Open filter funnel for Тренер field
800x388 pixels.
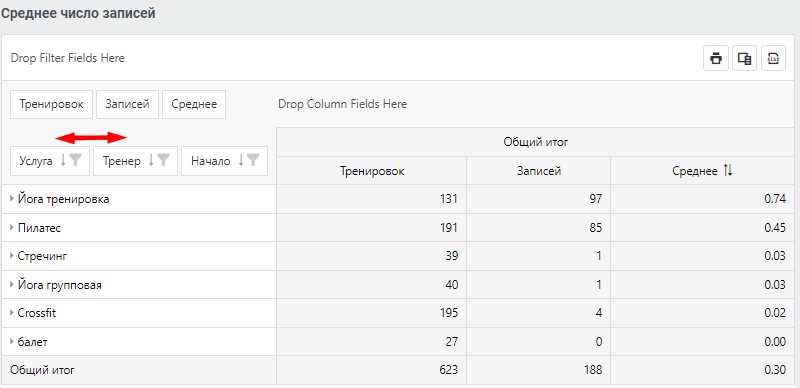[163, 160]
